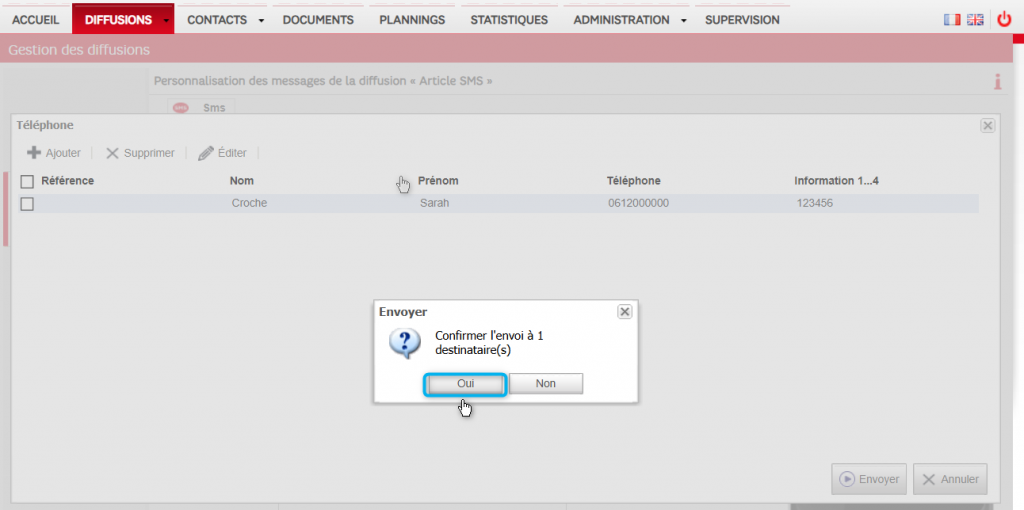Screen dimensions: 1024x510
Task: Open the ADMINISTRATION menu
Action: click(x=621, y=20)
